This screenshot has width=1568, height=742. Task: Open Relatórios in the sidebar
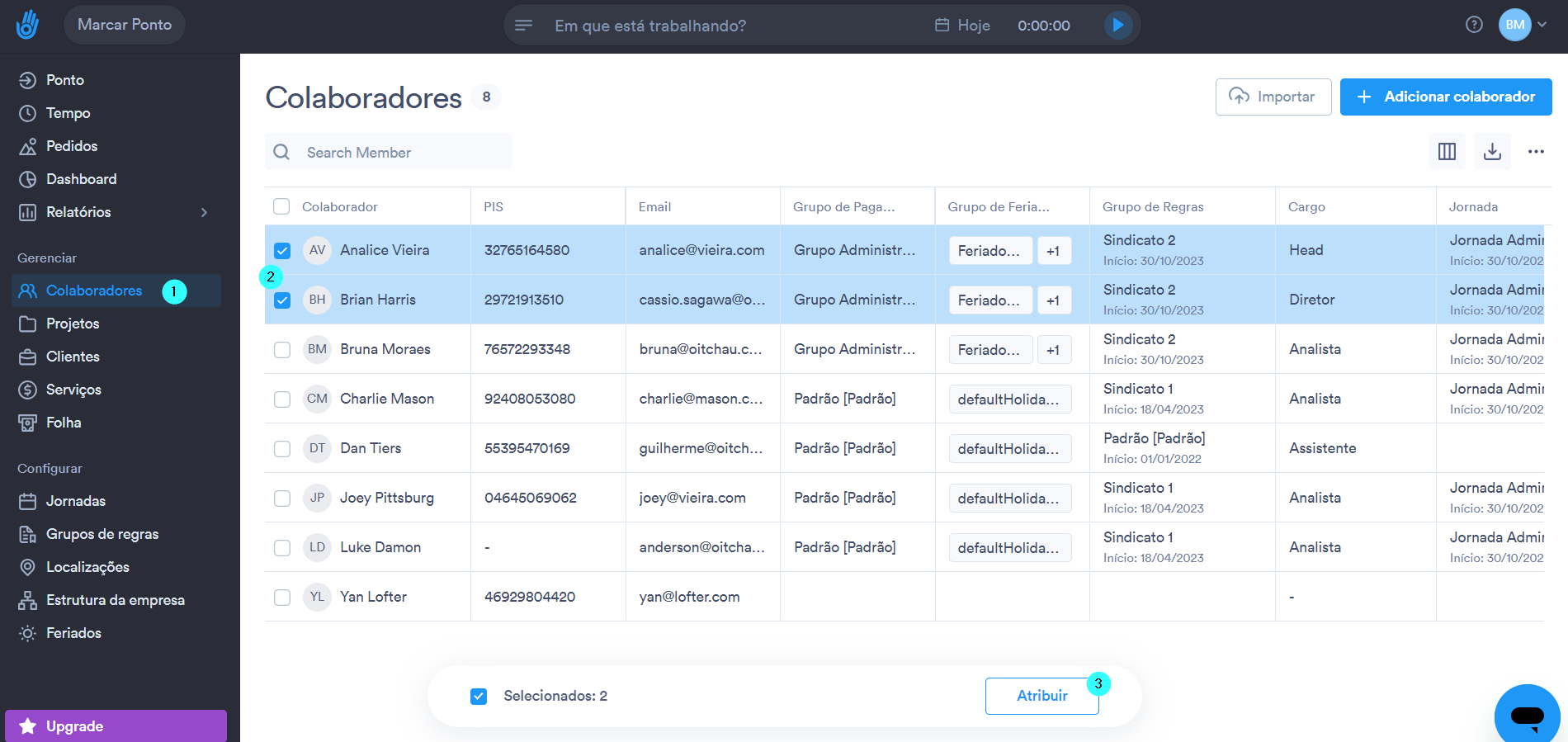pos(78,212)
